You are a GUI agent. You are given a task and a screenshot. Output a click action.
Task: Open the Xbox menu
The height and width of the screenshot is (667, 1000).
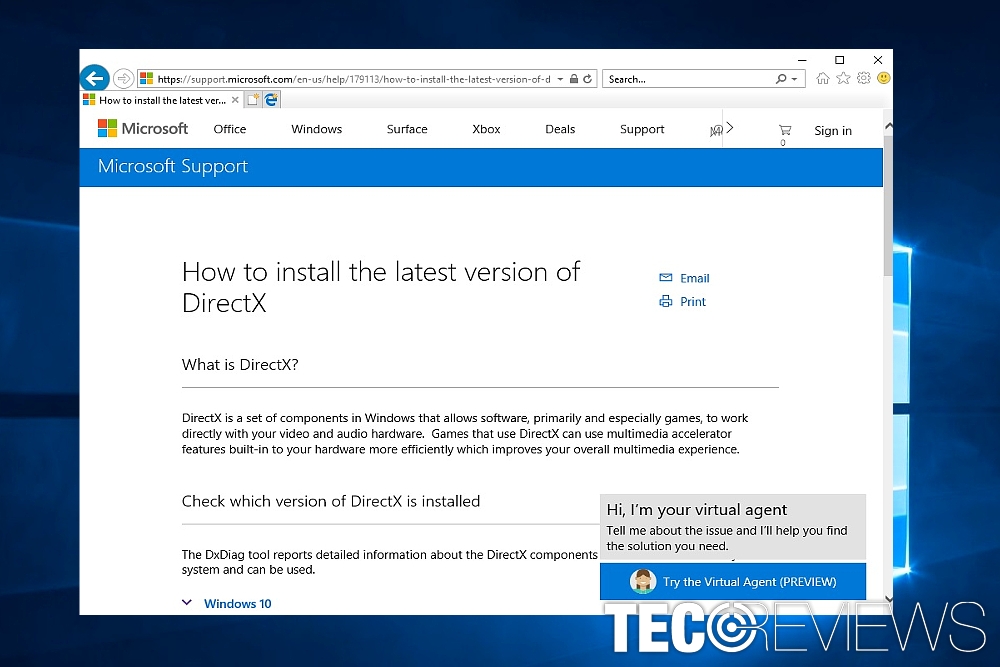click(486, 129)
